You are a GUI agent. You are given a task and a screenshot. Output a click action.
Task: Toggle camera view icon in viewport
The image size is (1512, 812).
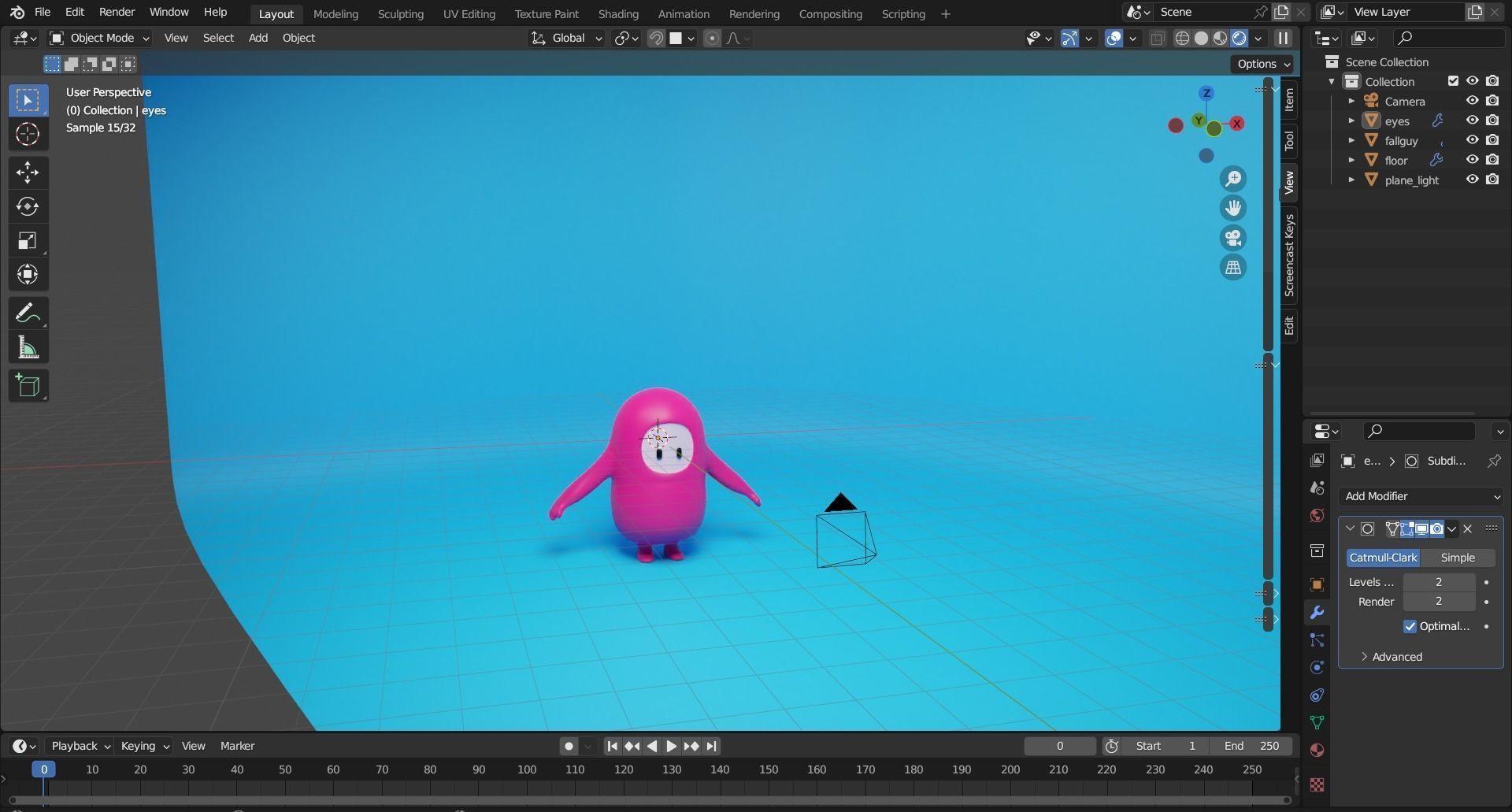point(1233,238)
